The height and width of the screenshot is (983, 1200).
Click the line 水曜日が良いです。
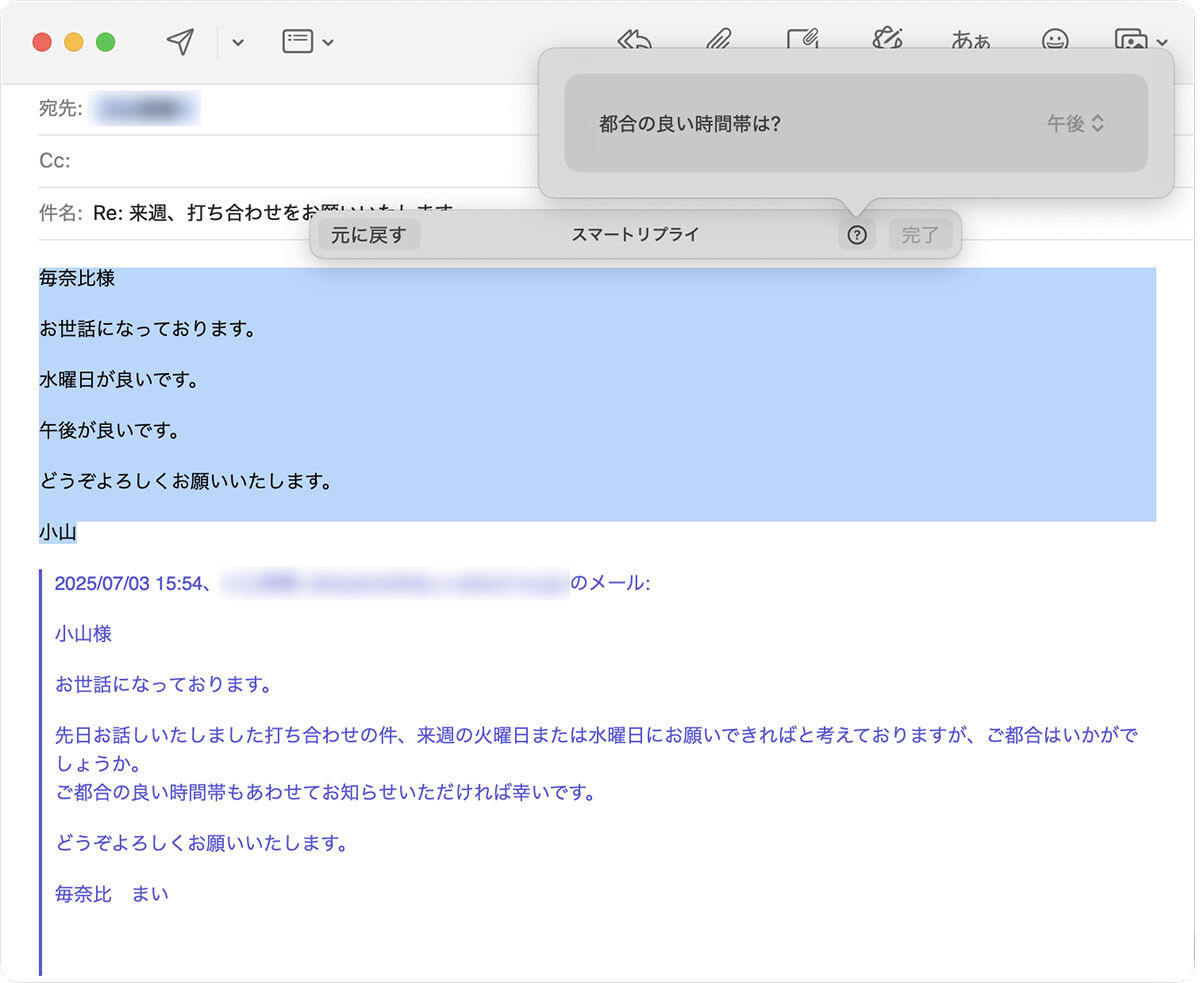click(x=119, y=380)
